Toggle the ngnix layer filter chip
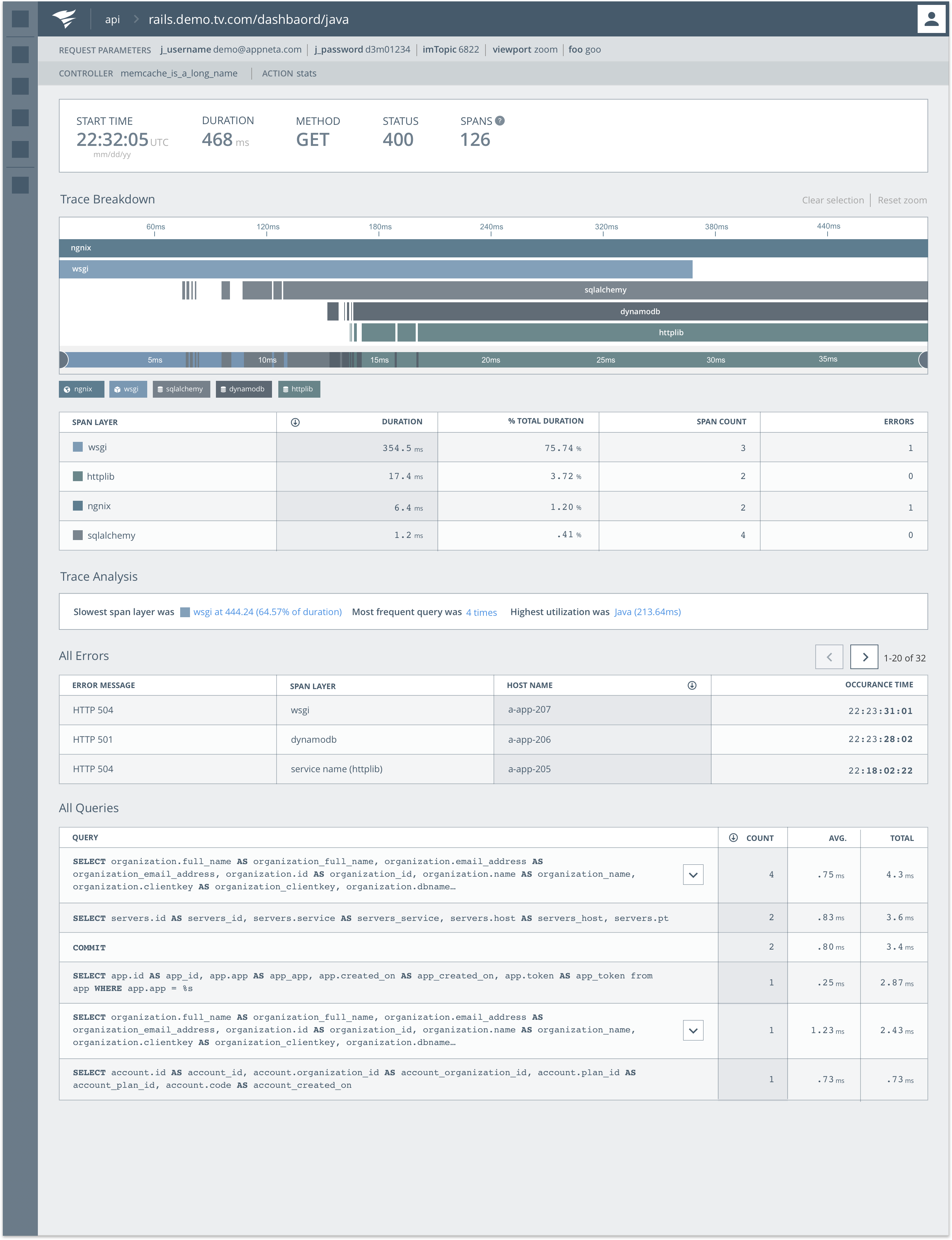 (x=81, y=389)
